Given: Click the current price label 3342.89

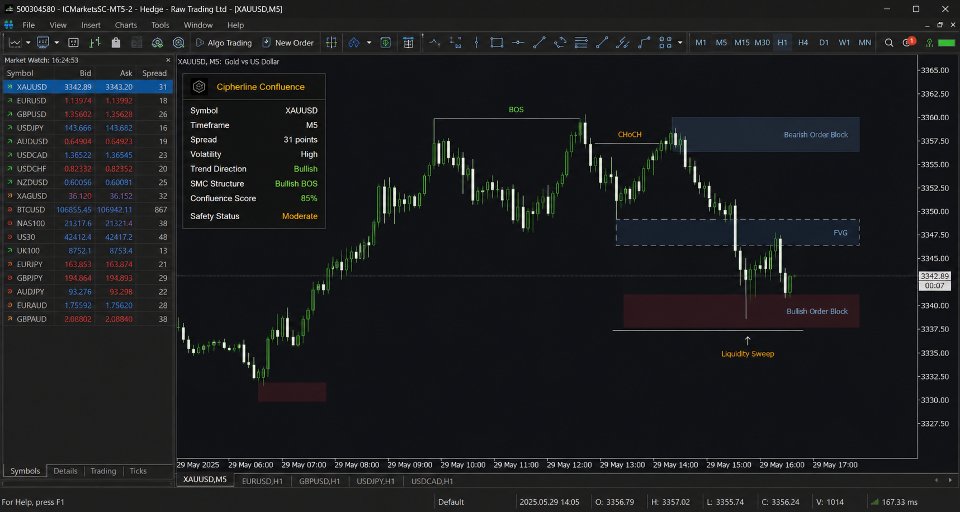Looking at the screenshot, I should pos(934,276).
